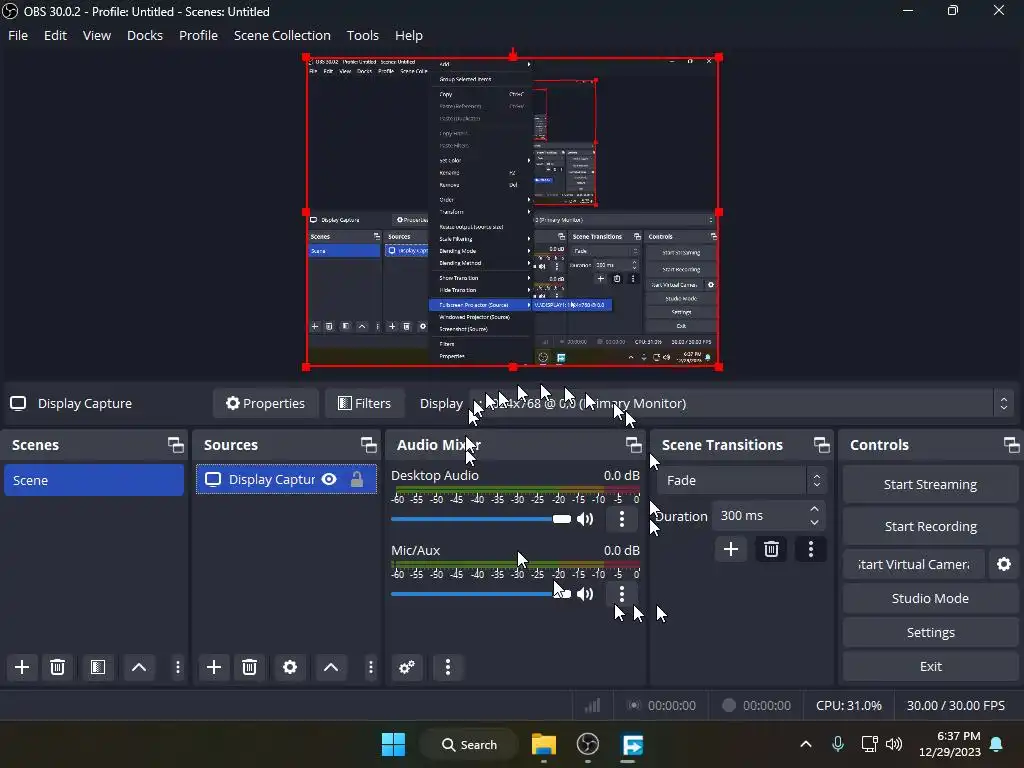Open the Edit menu
This screenshot has height=768, width=1024.
click(56, 35)
